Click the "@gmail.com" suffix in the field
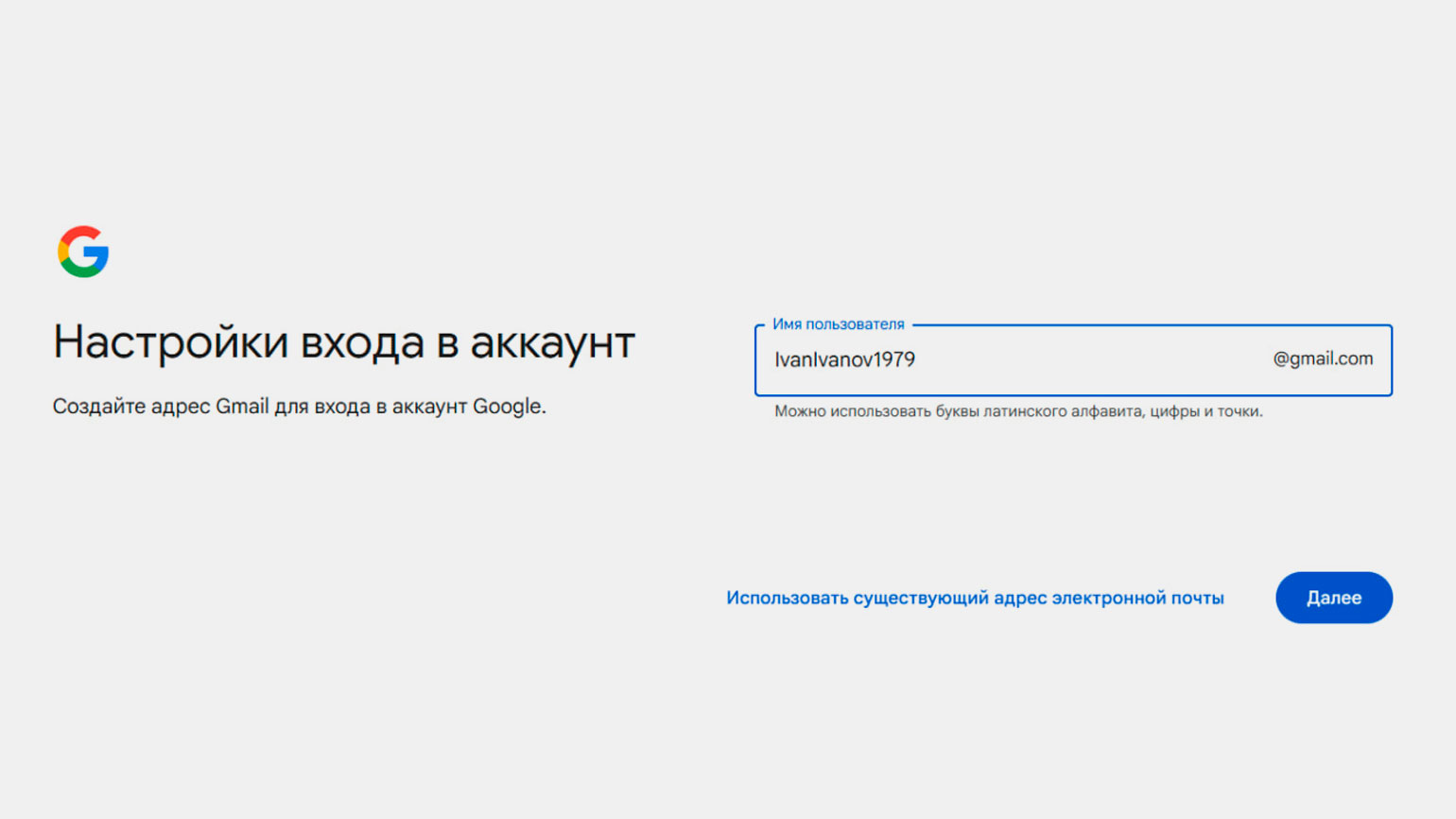Screen dimensions: 1456x819 1322,359
